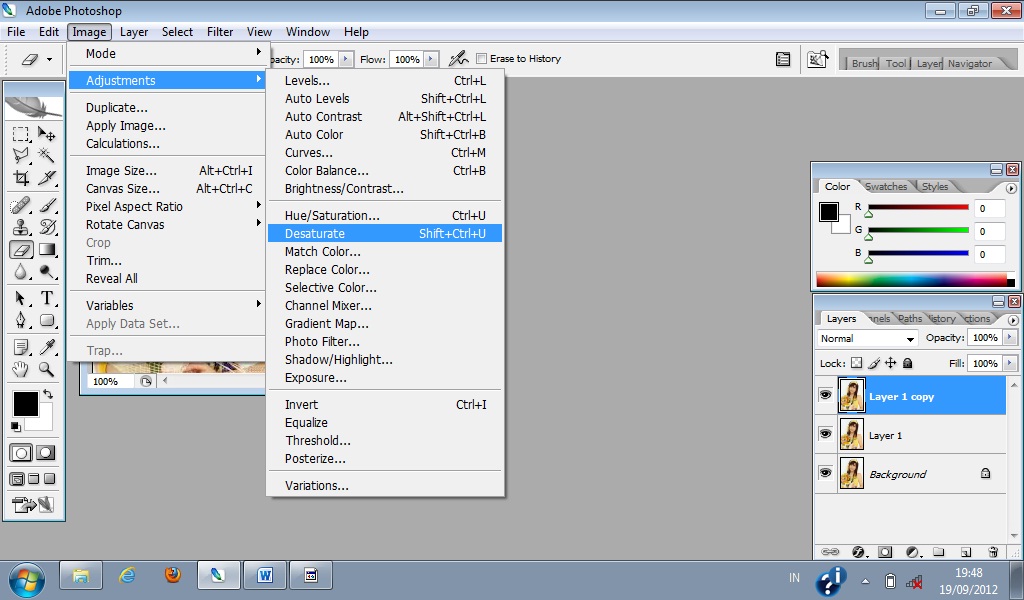Open the eraser Flow slider arrow
This screenshot has height=600, width=1024.
(x=430, y=59)
